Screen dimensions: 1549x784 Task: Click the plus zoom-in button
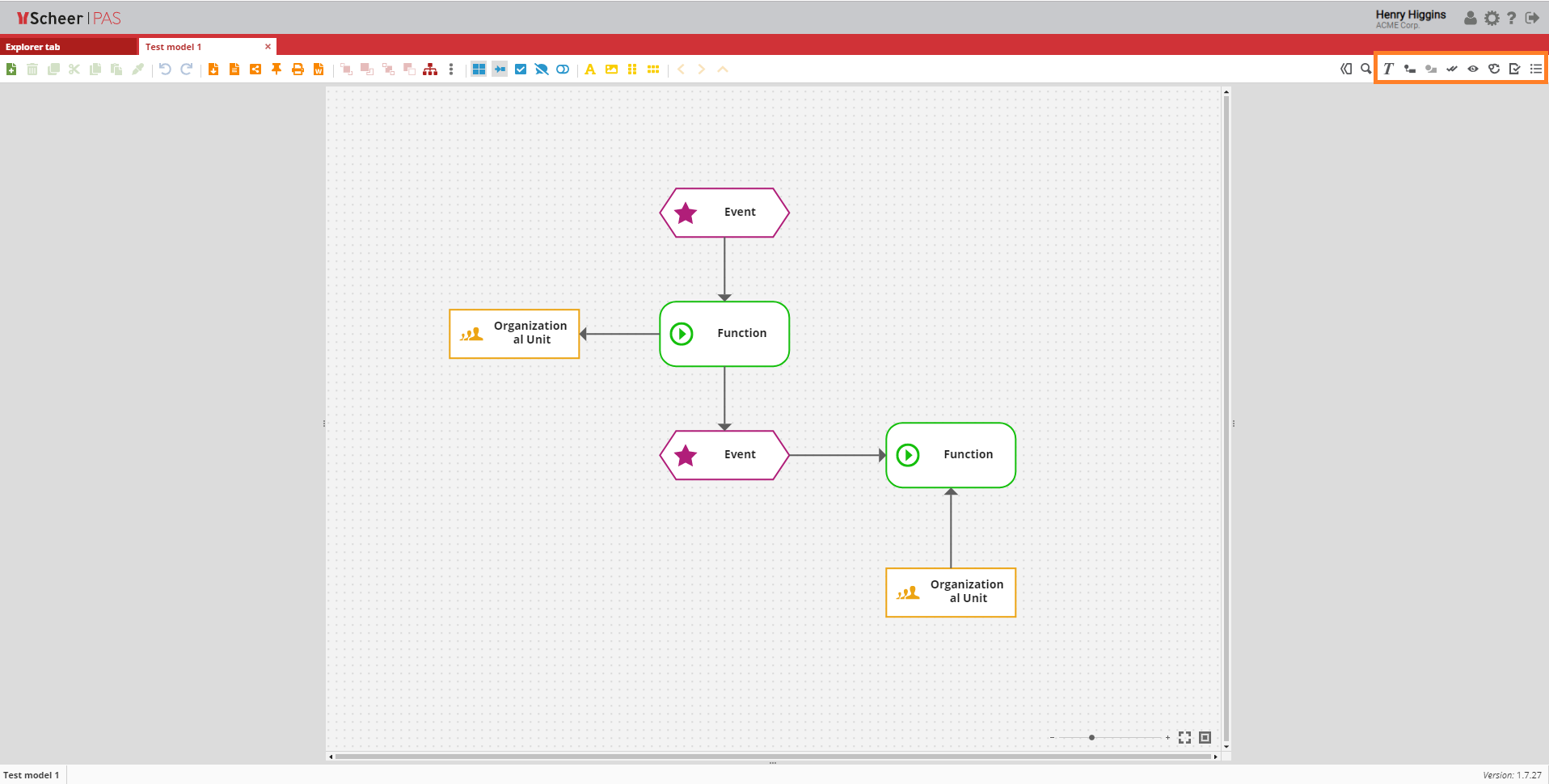click(x=1167, y=737)
